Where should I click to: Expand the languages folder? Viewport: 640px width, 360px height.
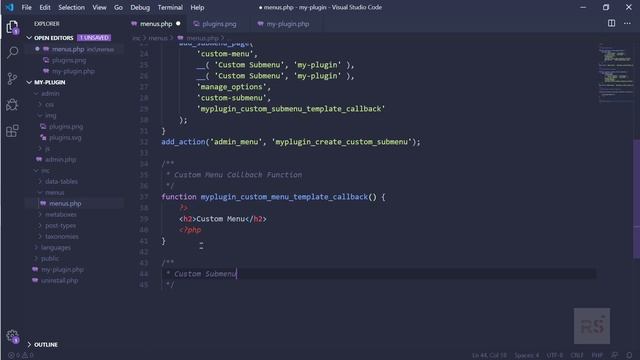pyautogui.click(x=56, y=247)
